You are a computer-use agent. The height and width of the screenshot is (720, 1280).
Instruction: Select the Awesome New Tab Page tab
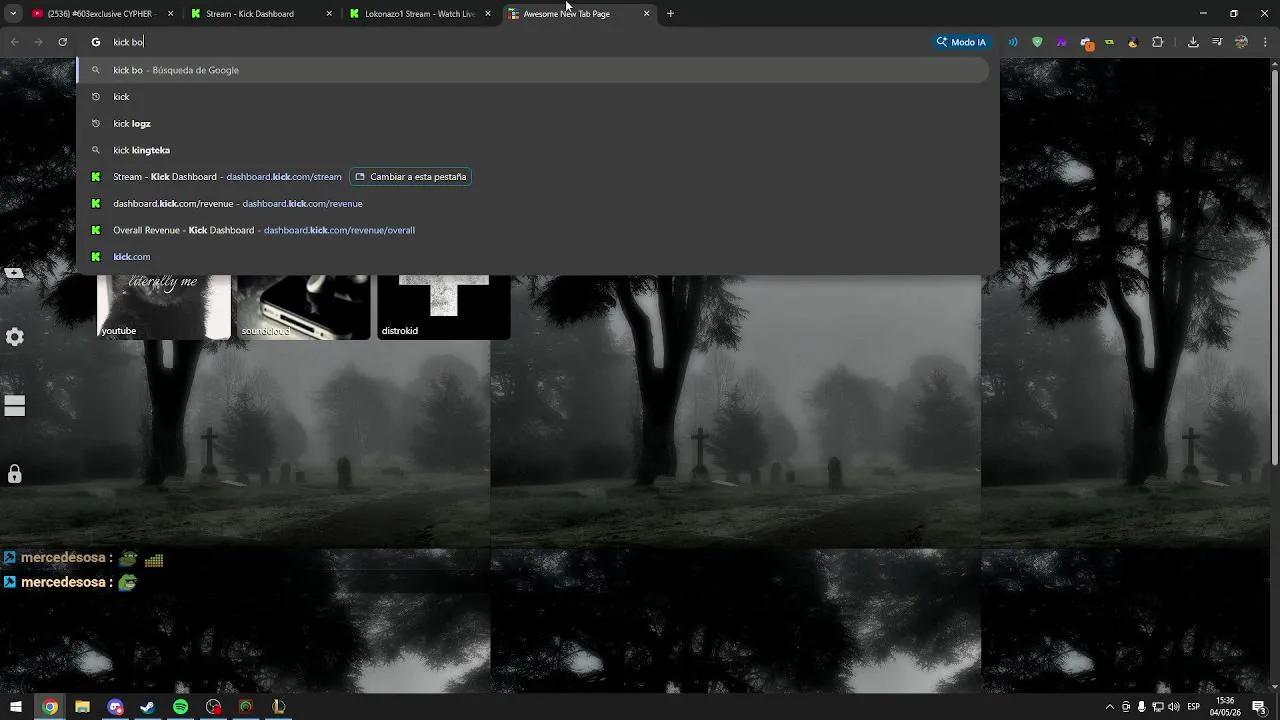tap(578, 14)
